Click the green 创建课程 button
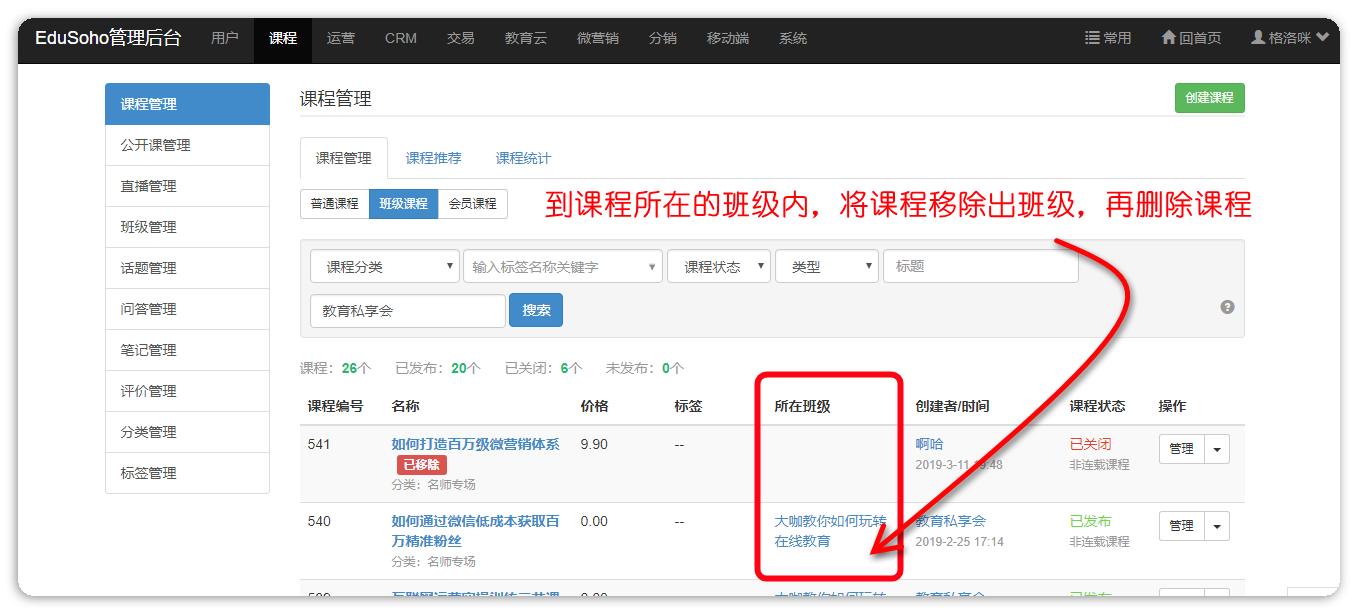Image resolution: width=1358 pixels, height=614 pixels. coord(1209,98)
